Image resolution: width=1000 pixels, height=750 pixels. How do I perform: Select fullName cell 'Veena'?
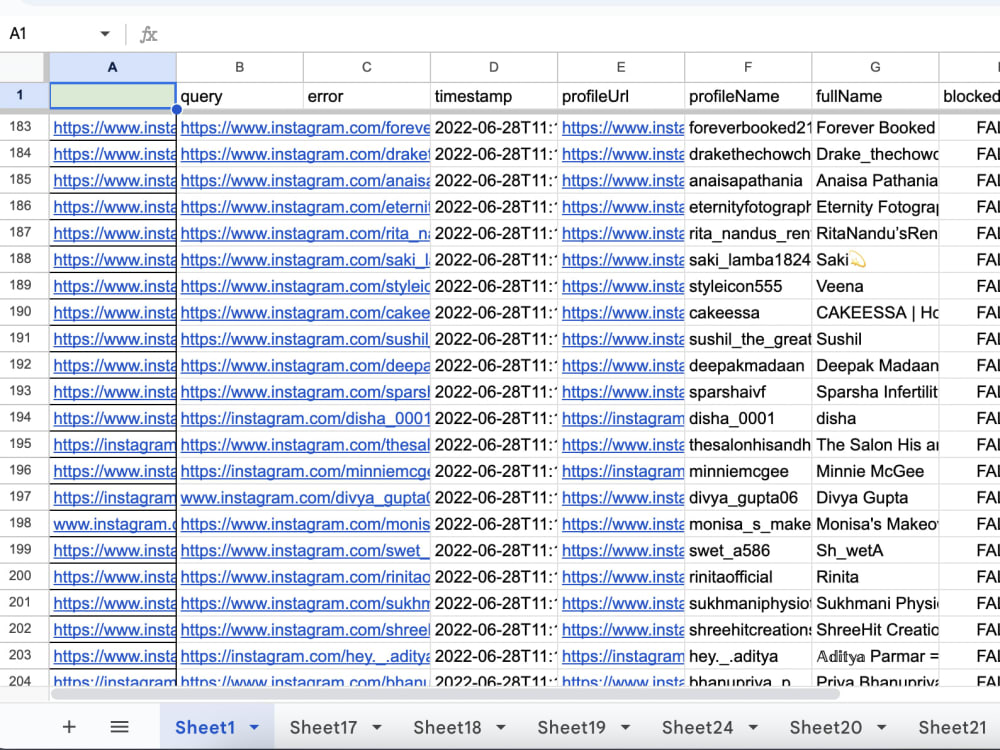[875, 286]
